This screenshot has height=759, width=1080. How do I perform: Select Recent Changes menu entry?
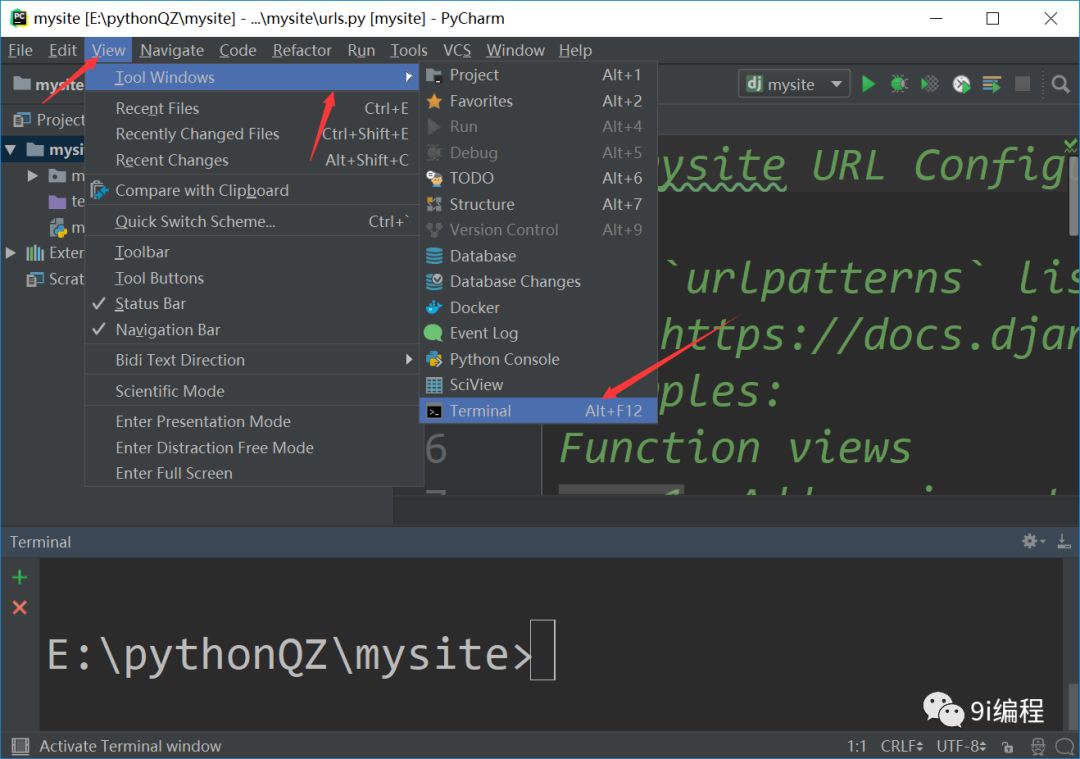(x=252, y=160)
